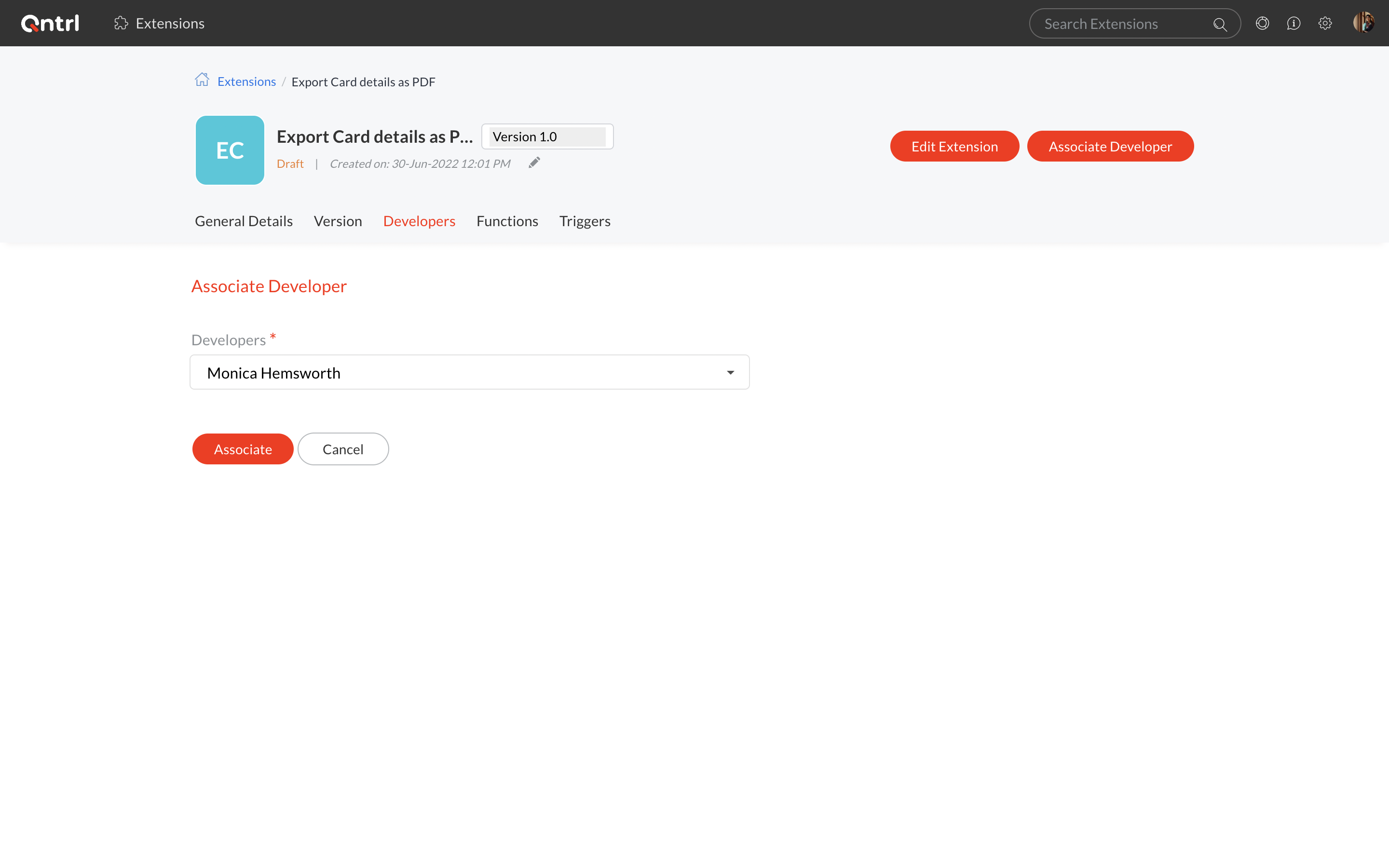
Task: Switch to the Functions tab
Action: coord(507,221)
